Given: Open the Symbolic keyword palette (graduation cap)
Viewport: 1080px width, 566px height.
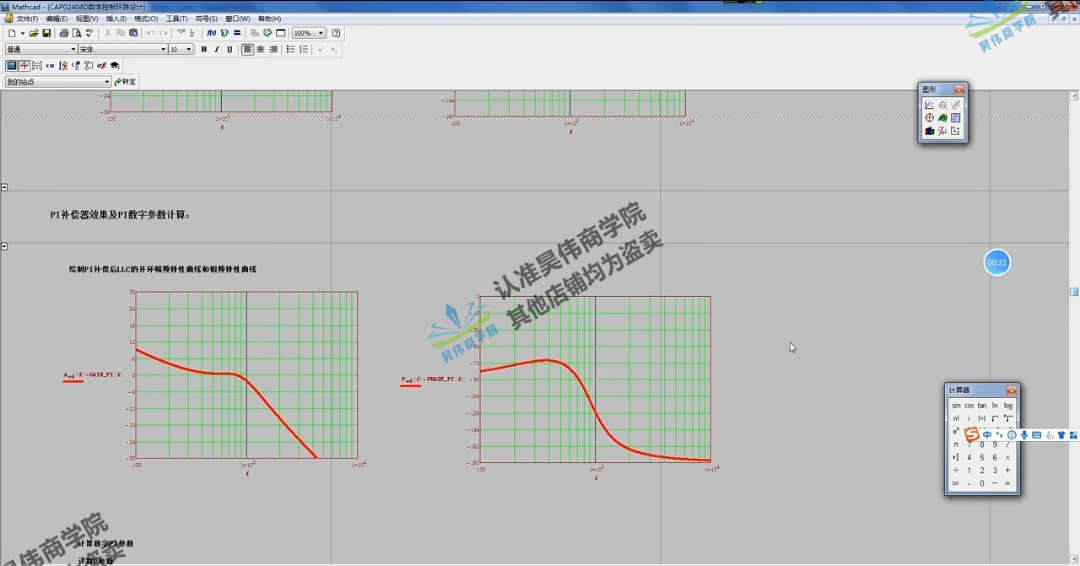Looking at the screenshot, I should point(115,65).
